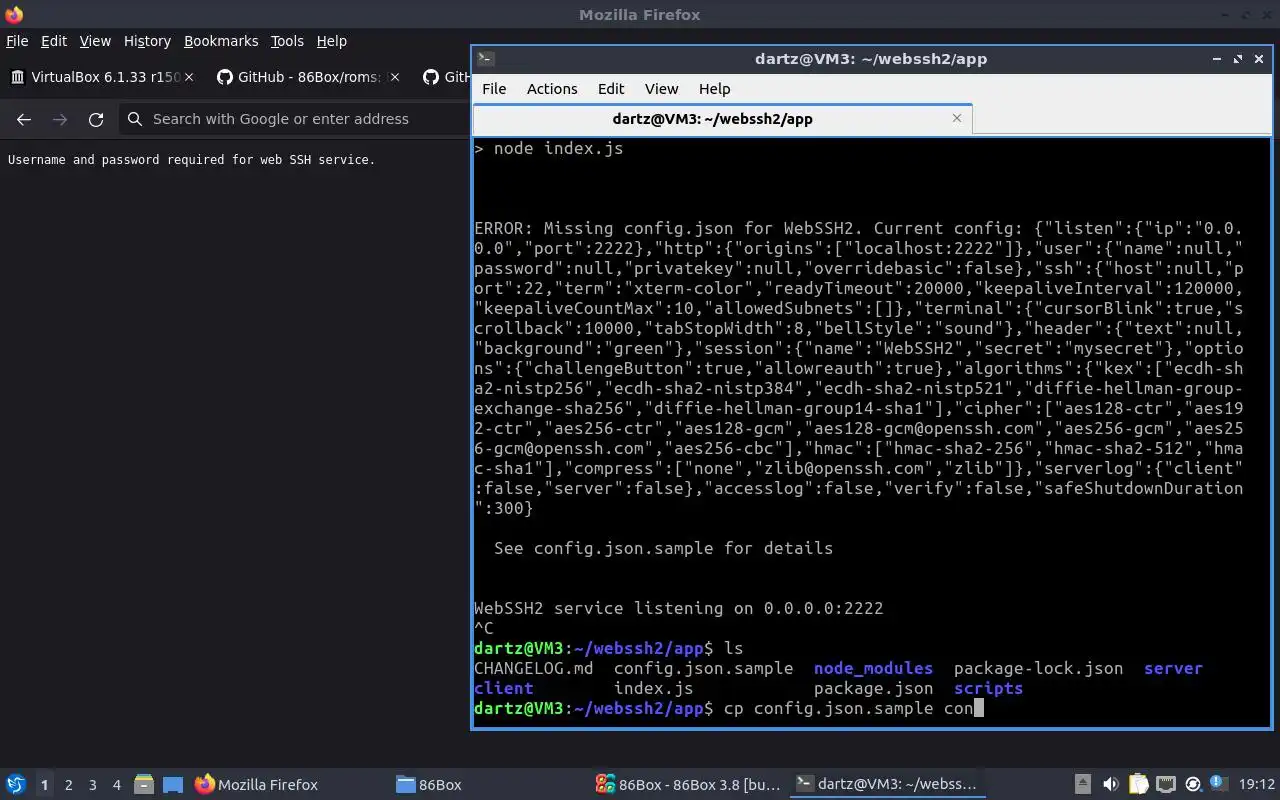
Task: Open the wired network tray icon
Action: click(1165, 785)
